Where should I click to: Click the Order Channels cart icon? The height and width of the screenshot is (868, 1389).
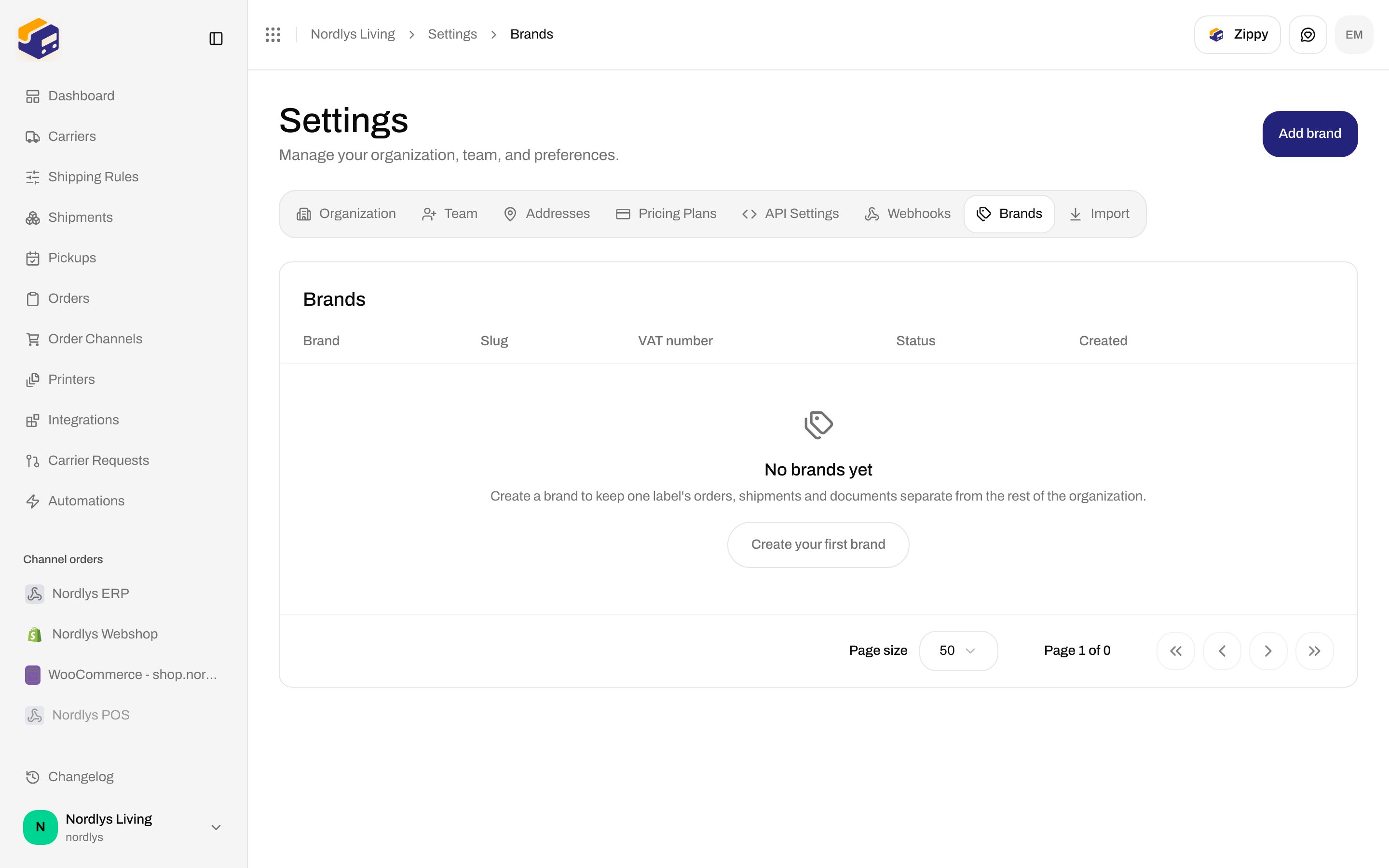click(x=33, y=339)
